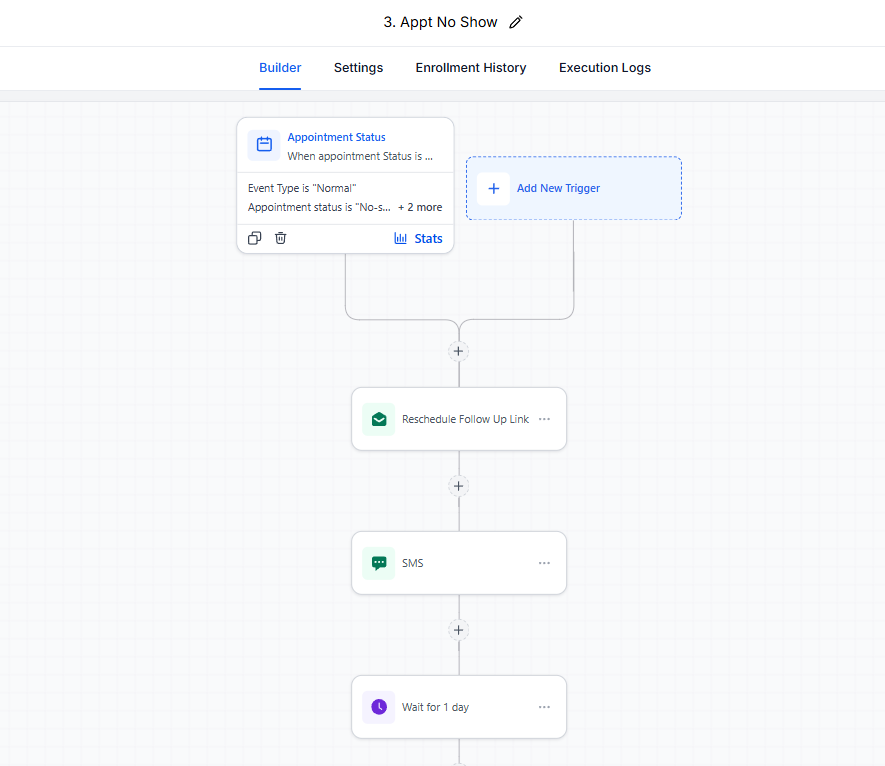The height and width of the screenshot is (766, 885).
Task: Click 'Appointment status is "No-s...' filter text
Action: pos(319,207)
